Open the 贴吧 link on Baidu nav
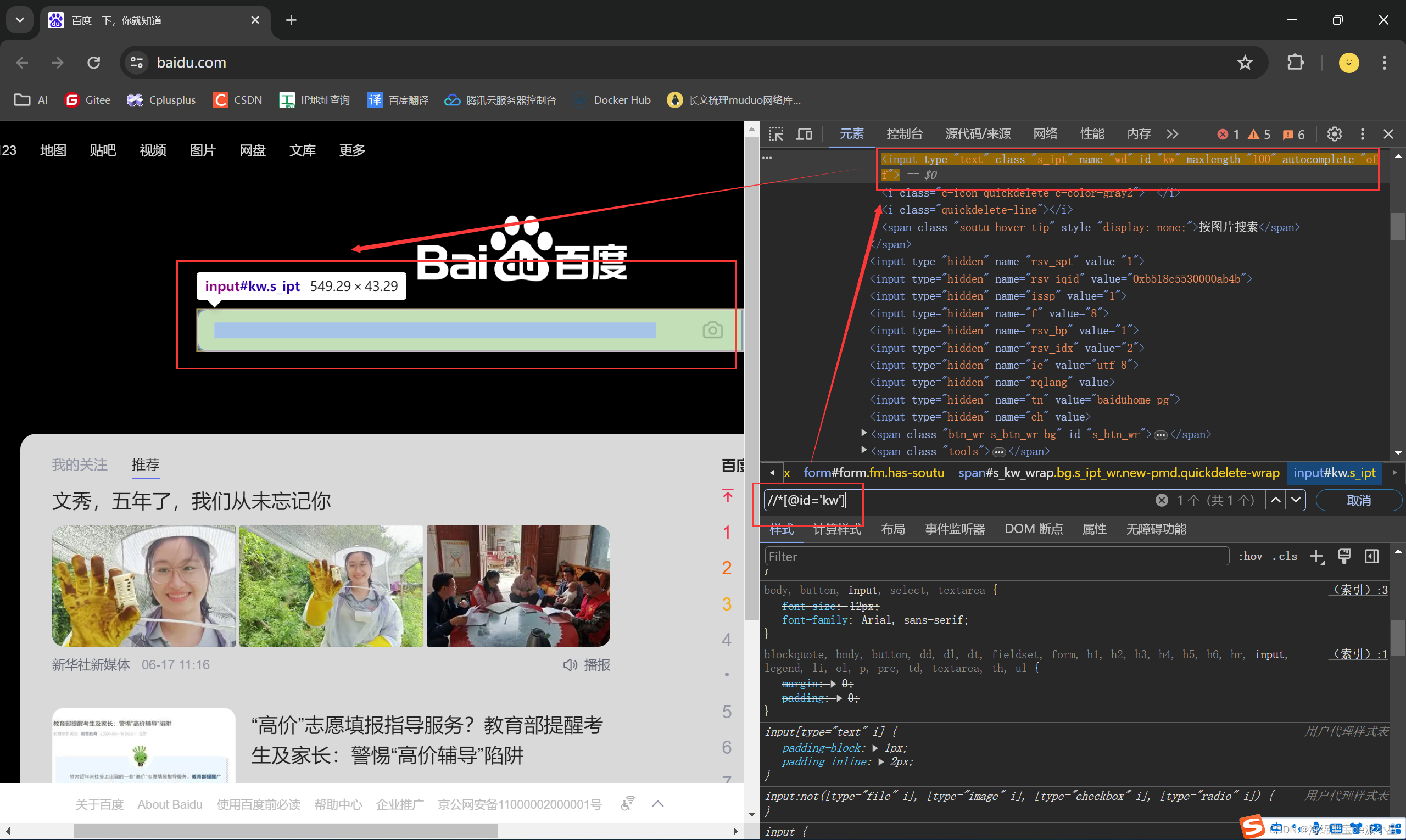 (103, 150)
